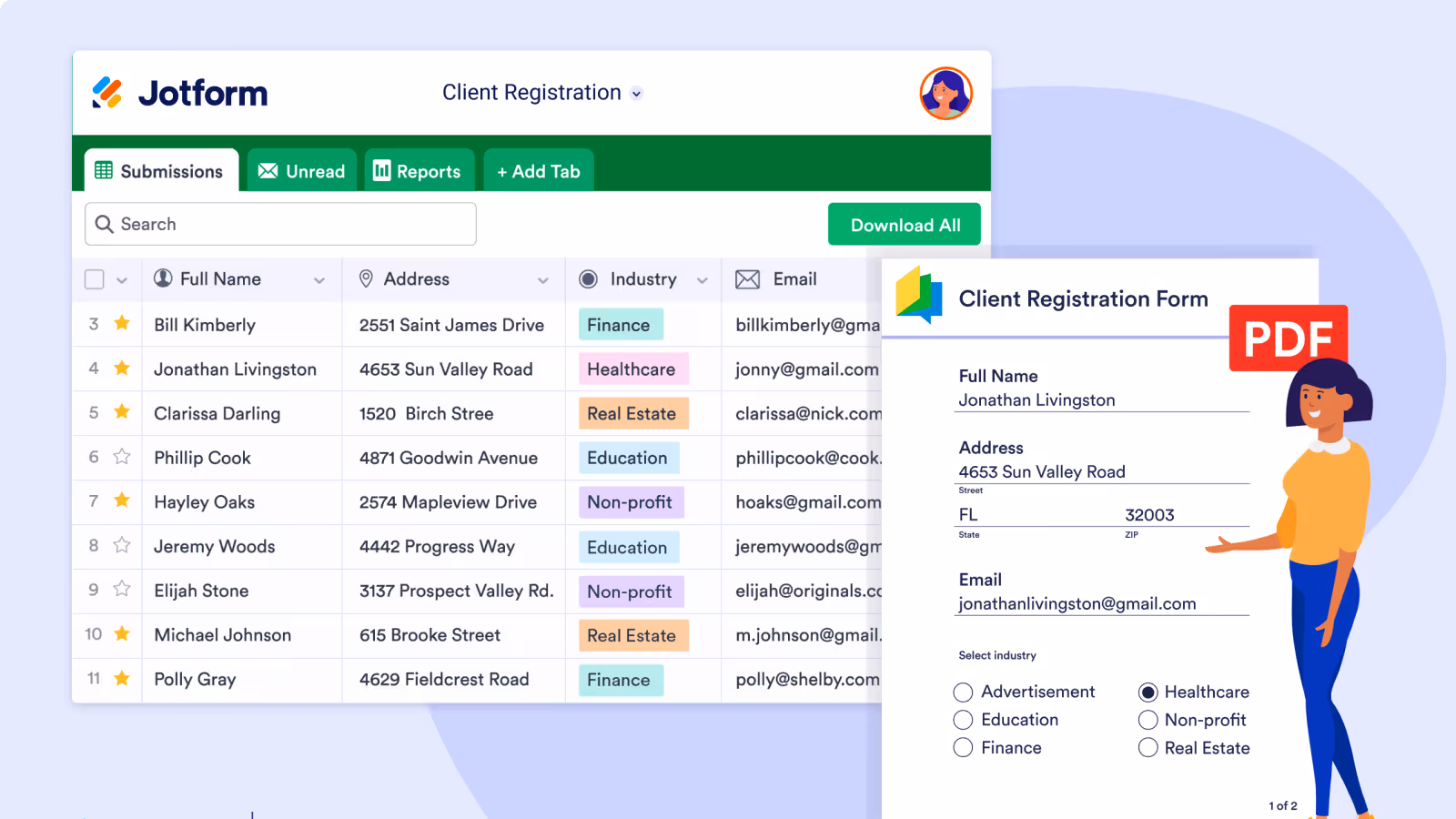The width and height of the screenshot is (1456, 819).
Task: Switch to the Submissions tab
Action: [161, 170]
